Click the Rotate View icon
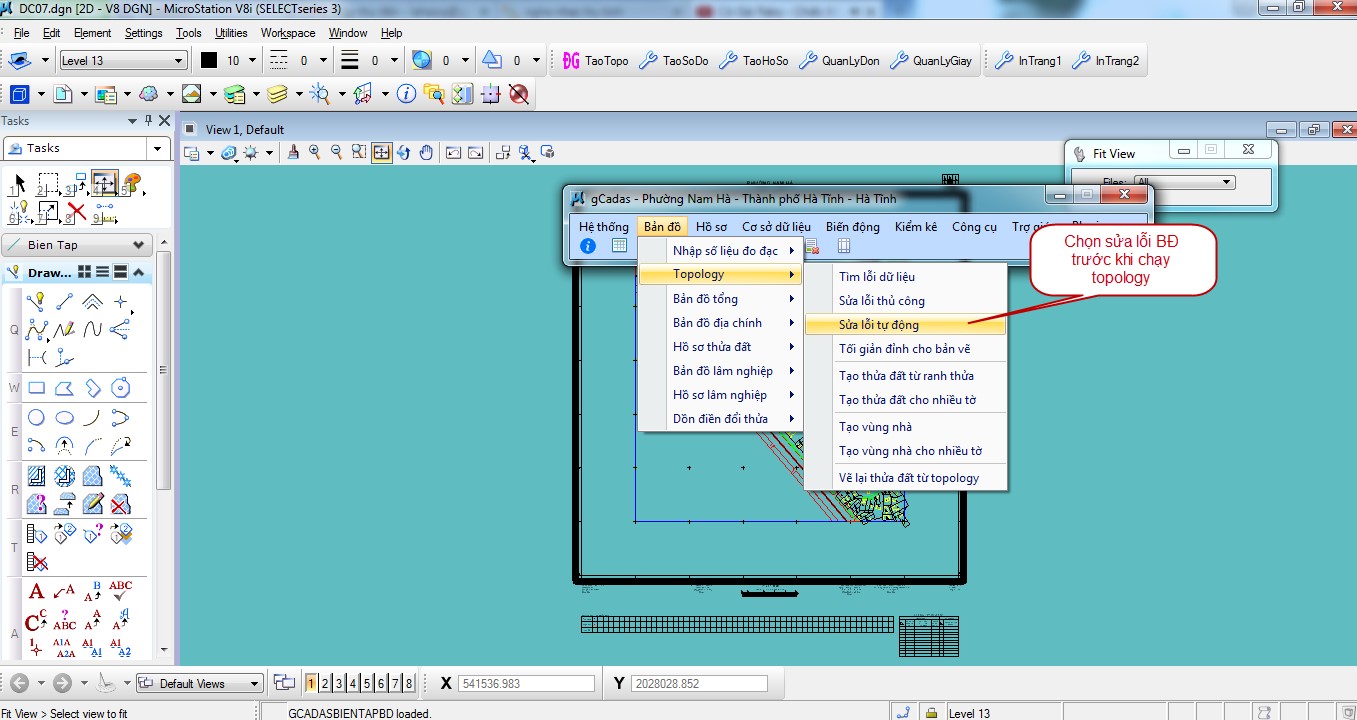 [404, 153]
